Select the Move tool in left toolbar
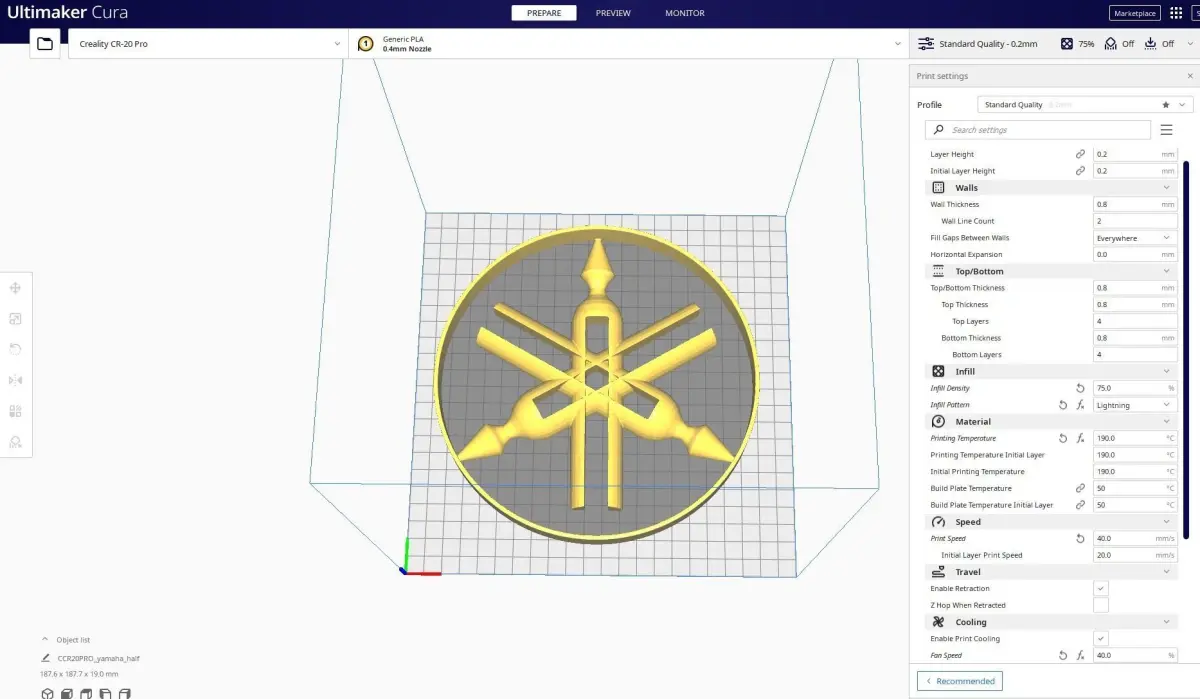The height and width of the screenshot is (699, 1200). pyautogui.click(x=16, y=288)
